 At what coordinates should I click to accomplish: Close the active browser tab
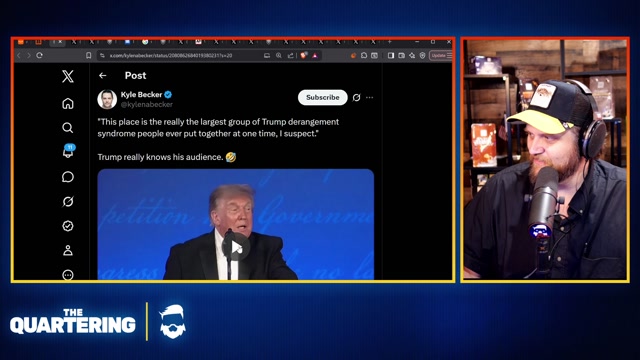coord(60,42)
